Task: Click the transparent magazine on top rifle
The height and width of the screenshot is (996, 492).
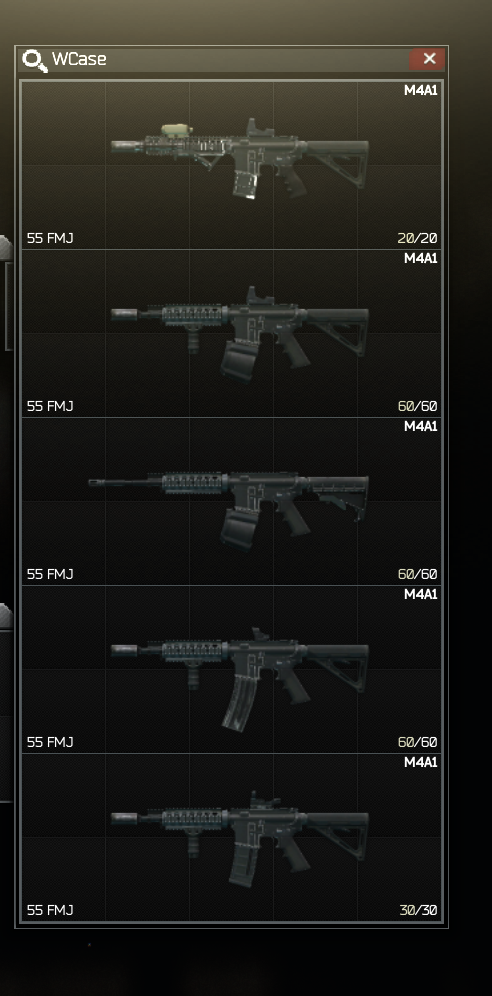Action: (x=244, y=183)
